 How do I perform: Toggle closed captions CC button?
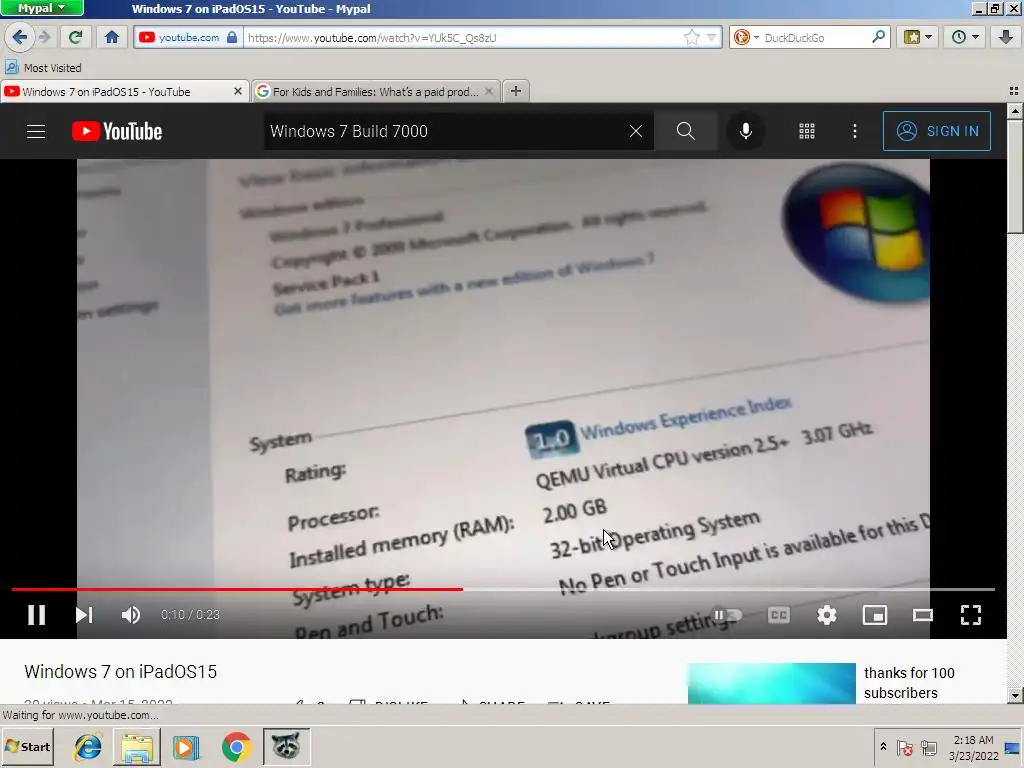(x=778, y=615)
